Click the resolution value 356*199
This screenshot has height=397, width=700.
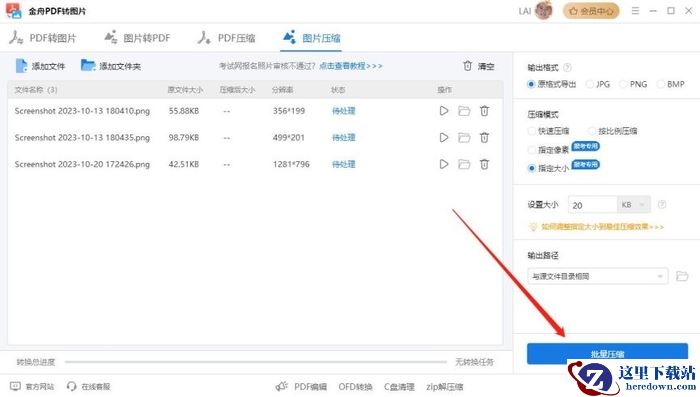289,111
